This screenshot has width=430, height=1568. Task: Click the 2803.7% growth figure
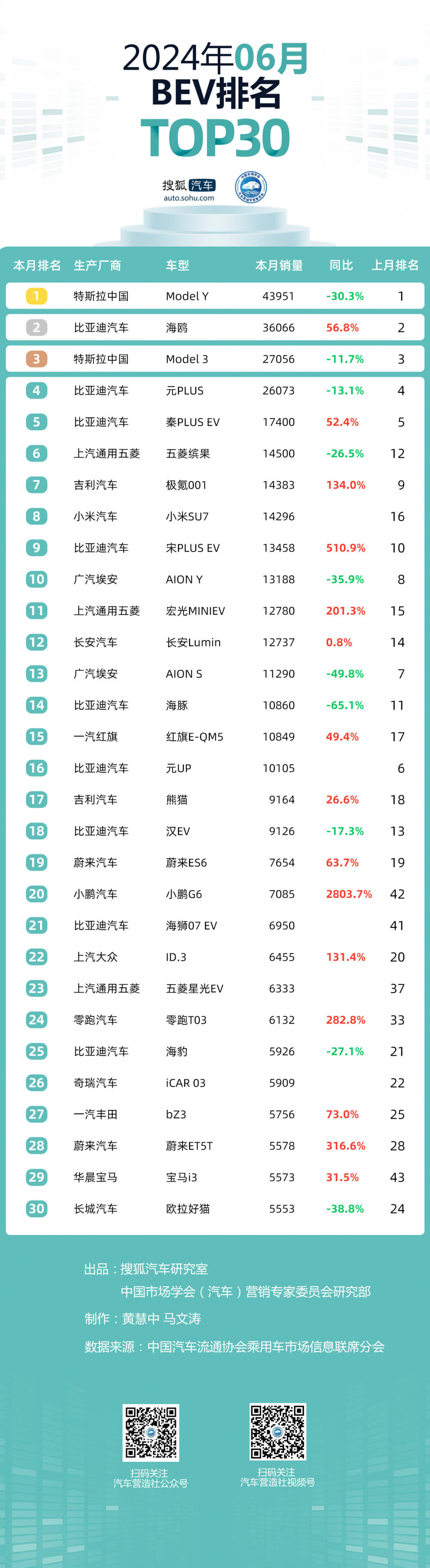348,894
